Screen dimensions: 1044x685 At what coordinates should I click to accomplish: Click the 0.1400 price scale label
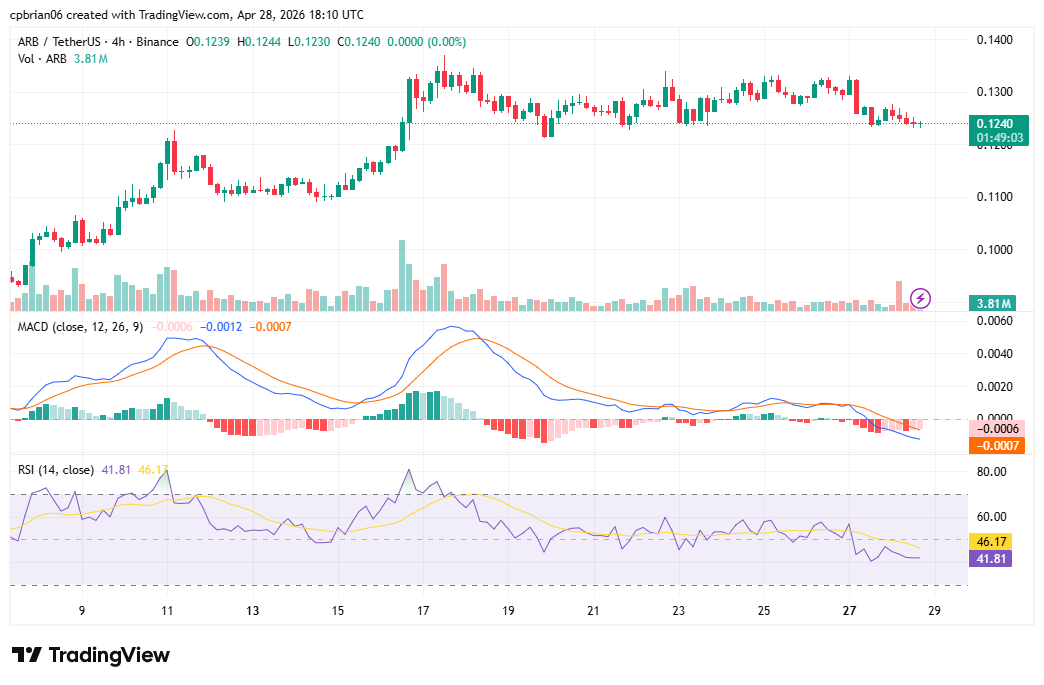pos(995,40)
